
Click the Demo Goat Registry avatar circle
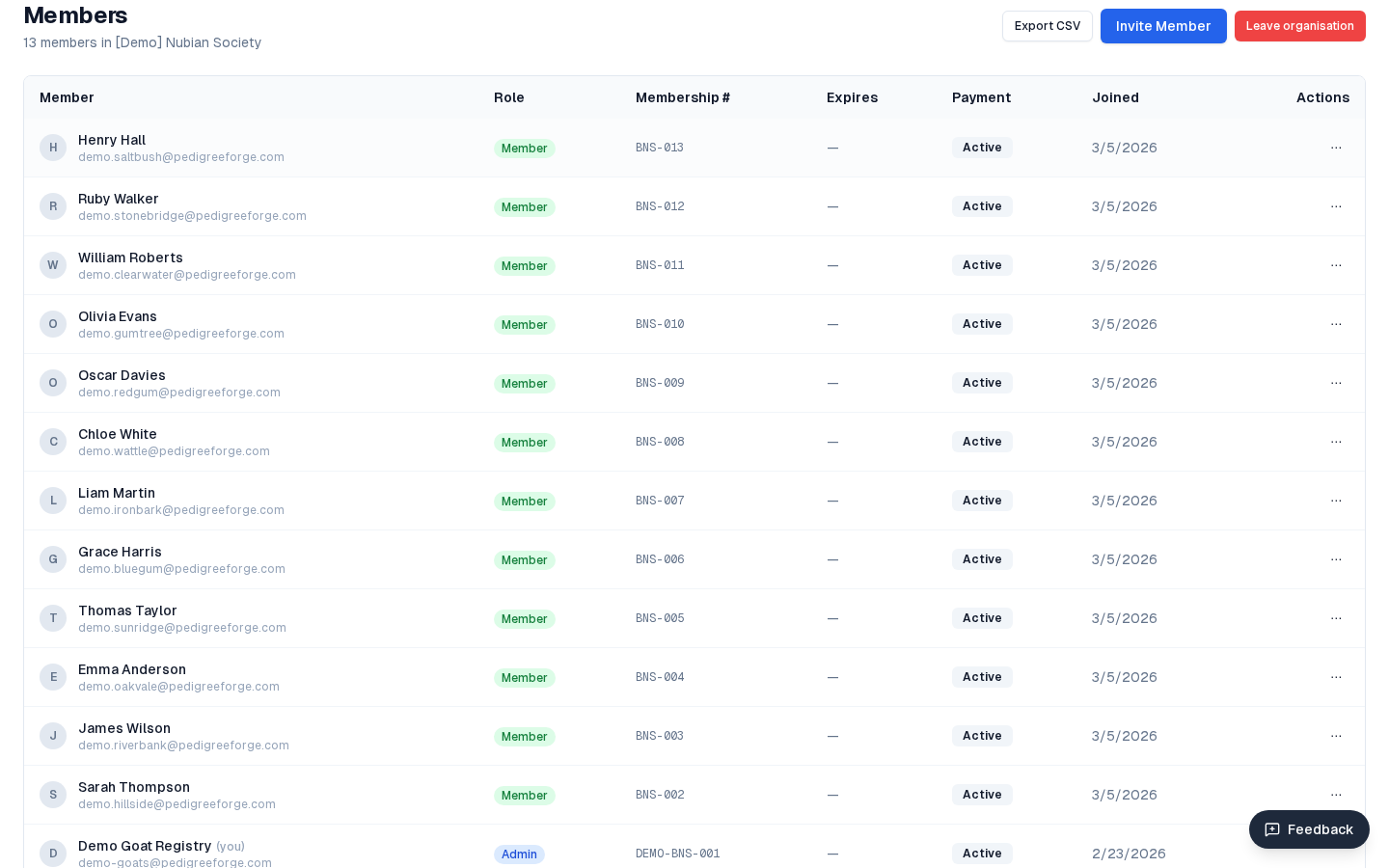53,854
